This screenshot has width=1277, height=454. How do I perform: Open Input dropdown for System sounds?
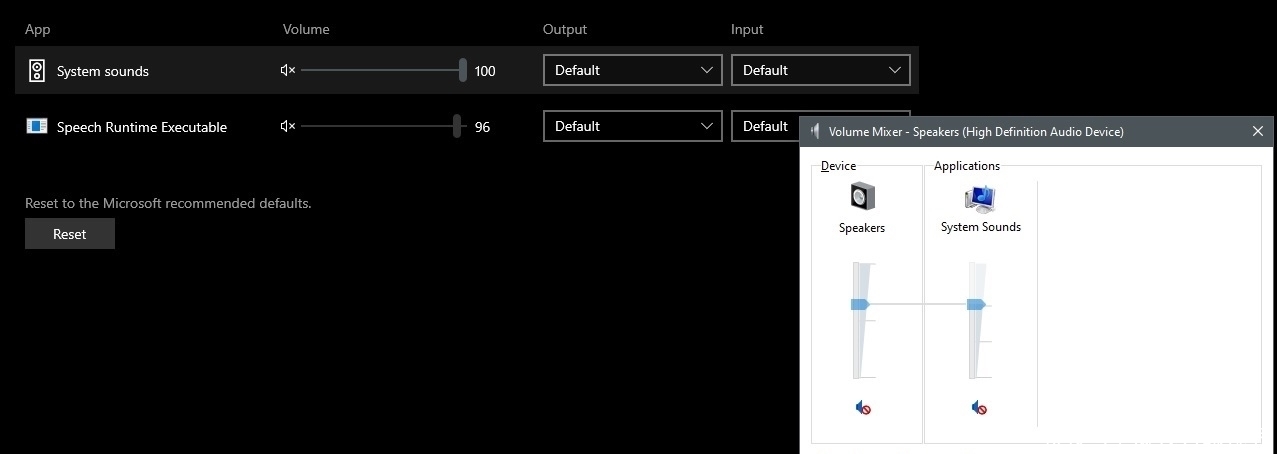point(821,70)
